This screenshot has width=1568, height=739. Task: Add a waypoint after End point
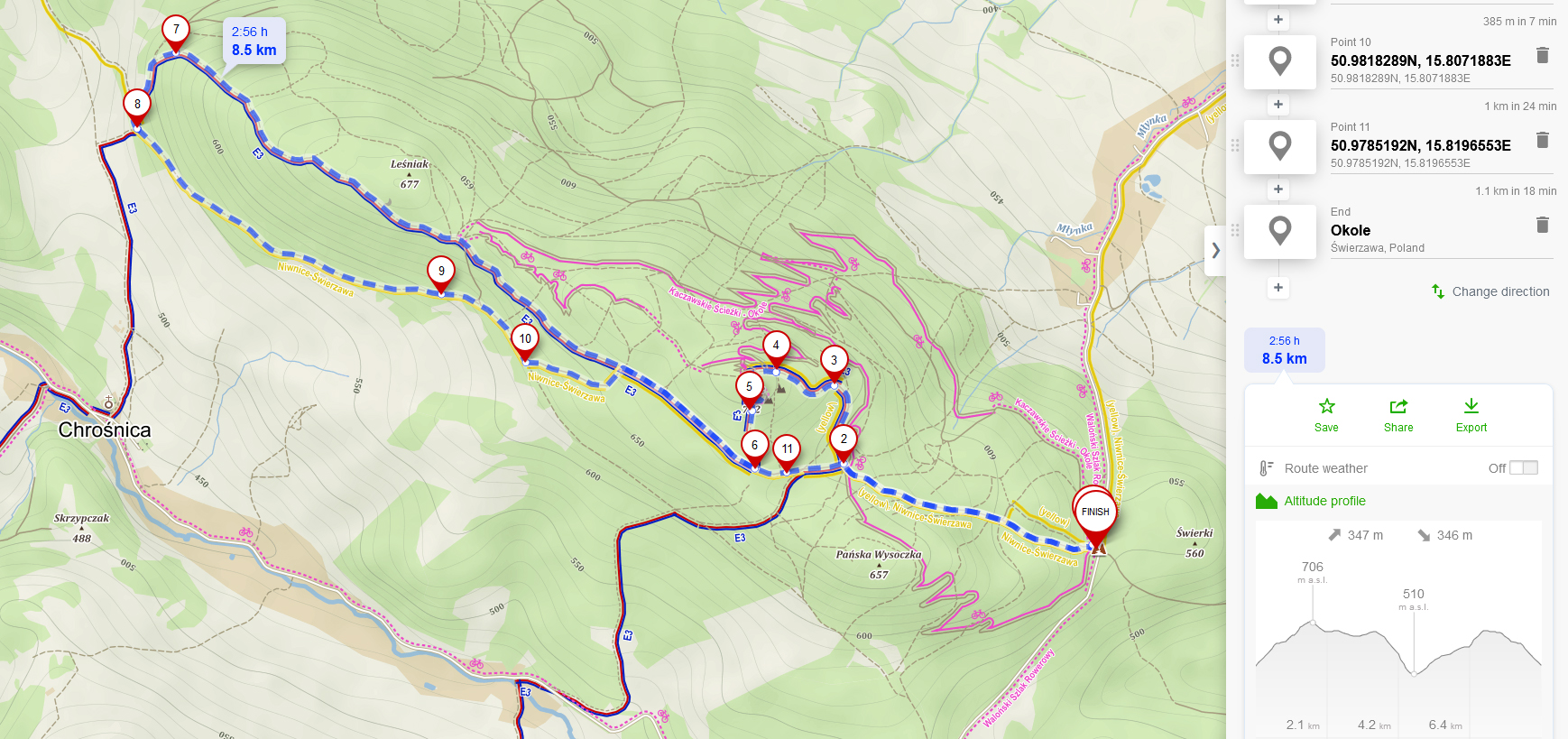(x=1278, y=288)
